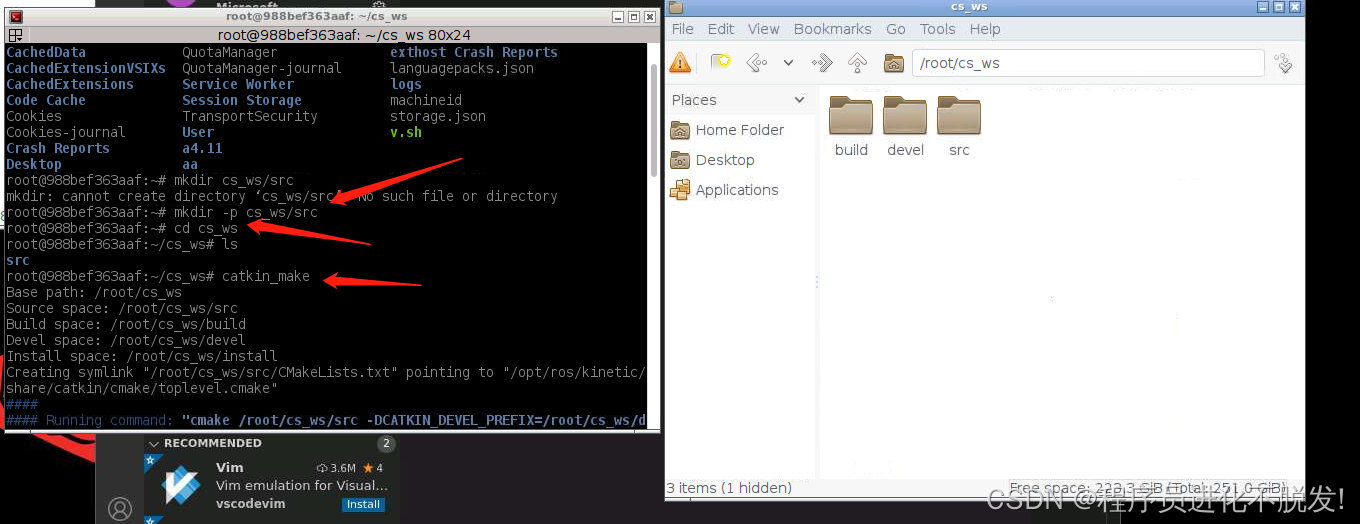Click the terminal vertical scrollbar
The height and width of the screenshot is (524, 1360).
pos(654,120)
